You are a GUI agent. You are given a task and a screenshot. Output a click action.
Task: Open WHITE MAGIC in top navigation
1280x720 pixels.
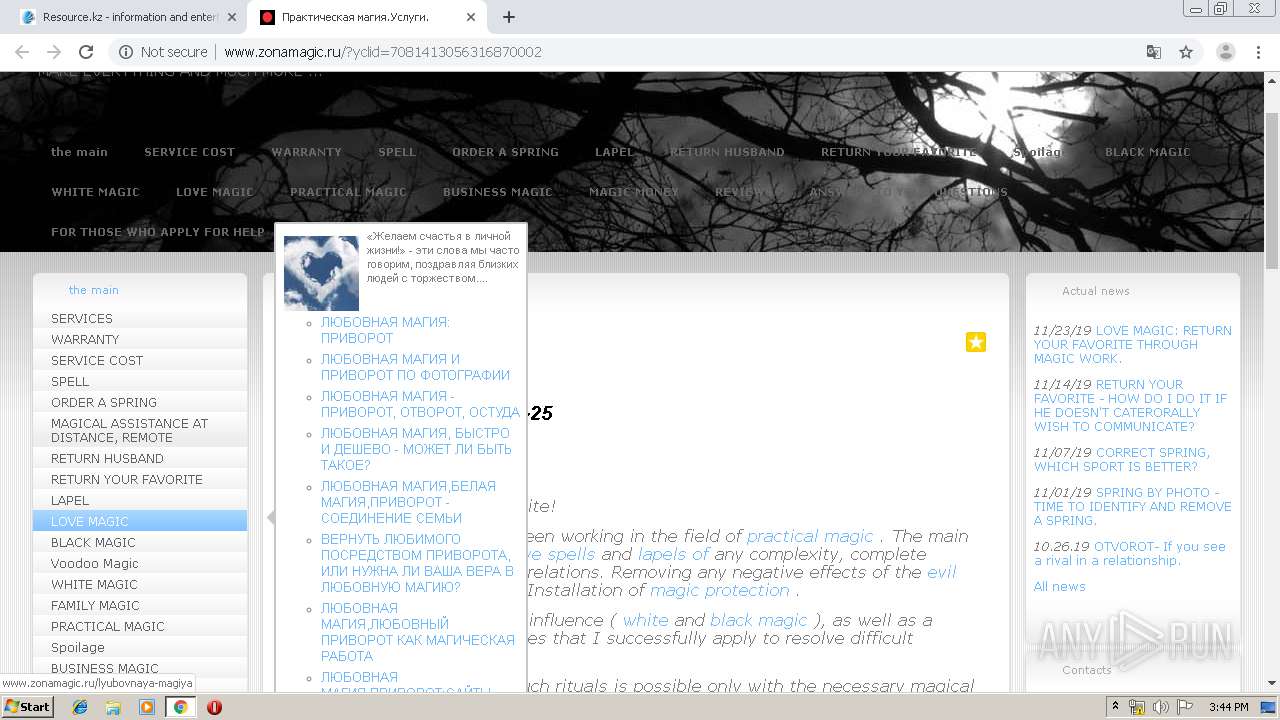click(95, 192)
